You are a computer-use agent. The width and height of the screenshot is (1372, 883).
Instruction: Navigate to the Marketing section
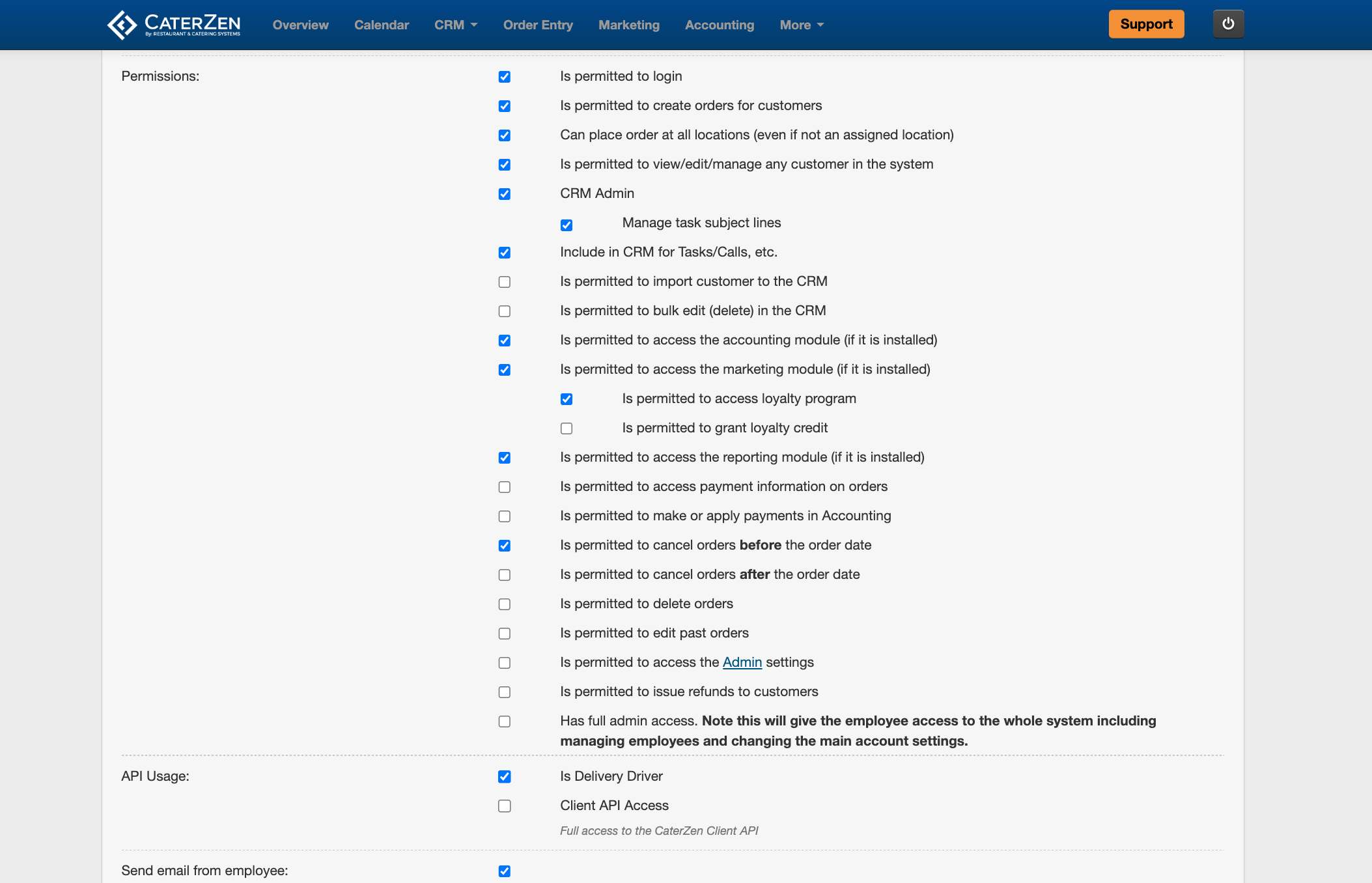[x=629, y=25]
